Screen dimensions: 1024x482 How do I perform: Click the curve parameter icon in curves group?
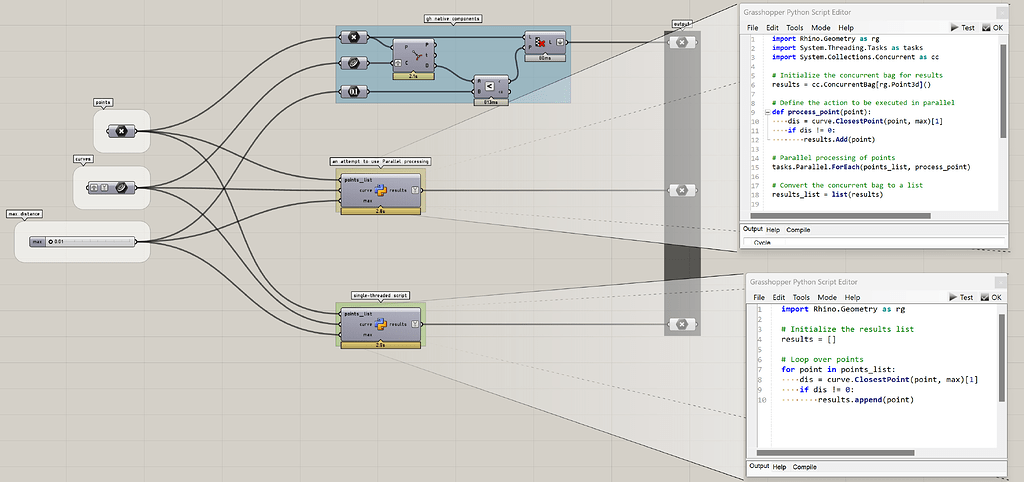pyautogui.click(x=121, y=188)
